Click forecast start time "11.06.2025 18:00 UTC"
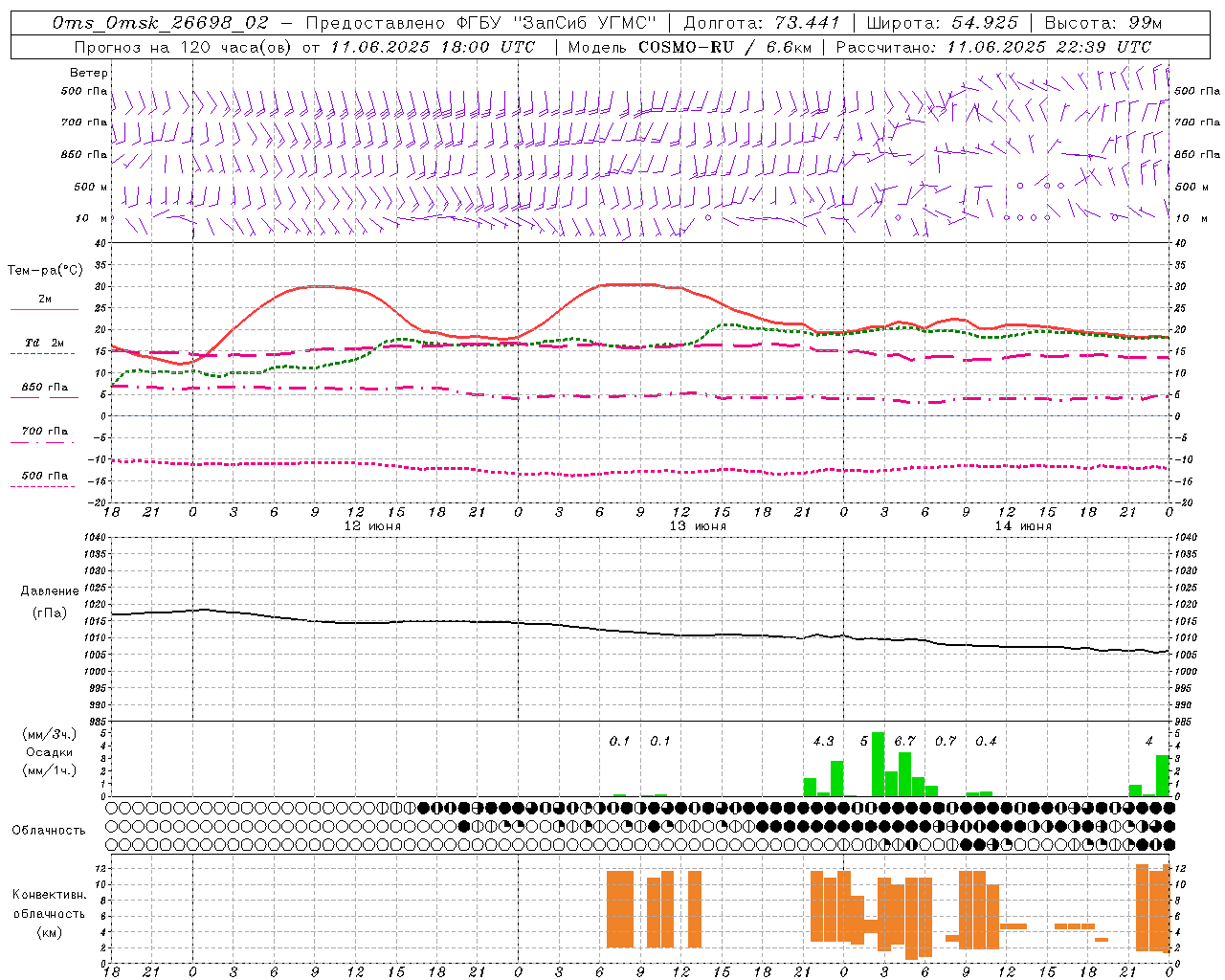Screen dimensions: 1225x980 [433, 47]
